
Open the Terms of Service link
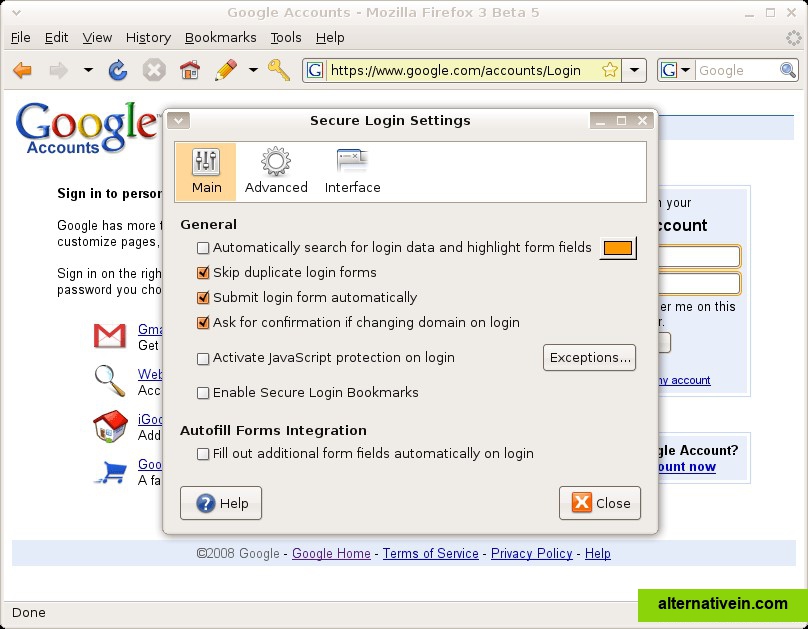tap(430, 553)
